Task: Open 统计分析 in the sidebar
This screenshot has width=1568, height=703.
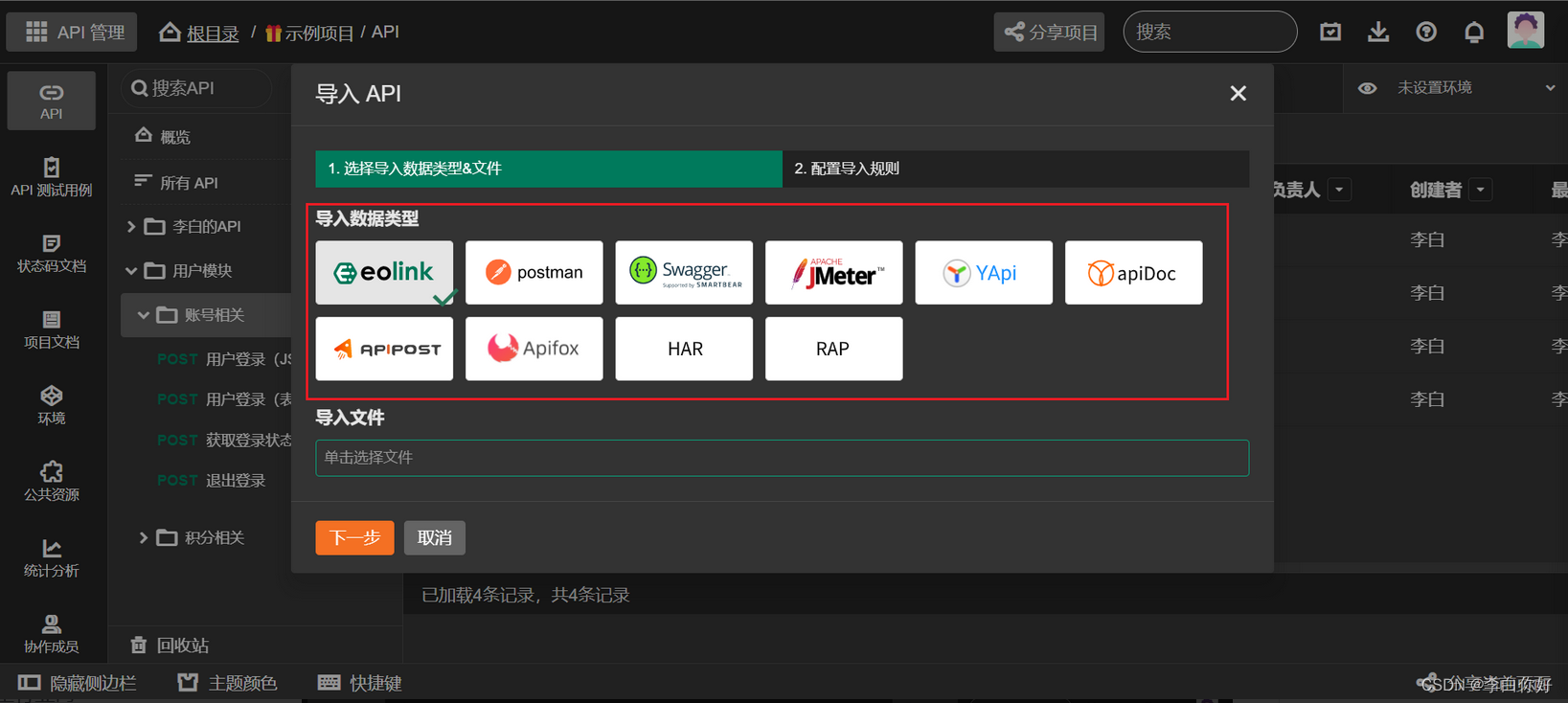Action: [52, 558]
